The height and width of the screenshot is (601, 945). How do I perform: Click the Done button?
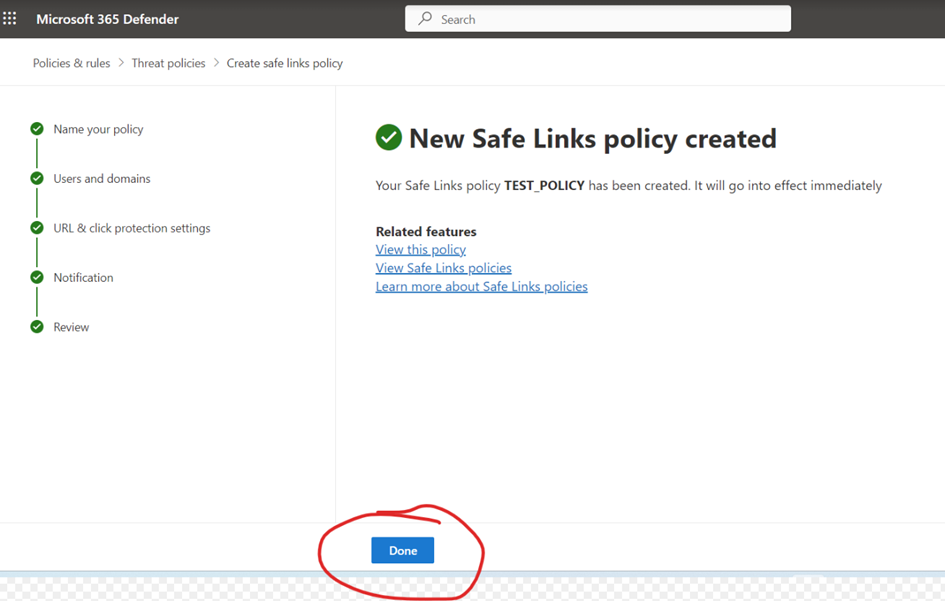[403, 550]
